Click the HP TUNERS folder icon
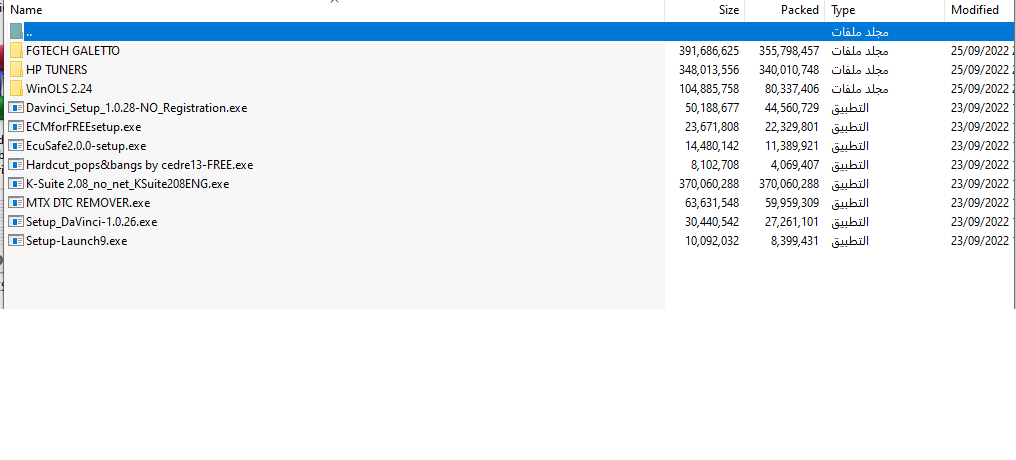Image resolution: width=1016 pixels, height=460 pixels. [16, 70]
